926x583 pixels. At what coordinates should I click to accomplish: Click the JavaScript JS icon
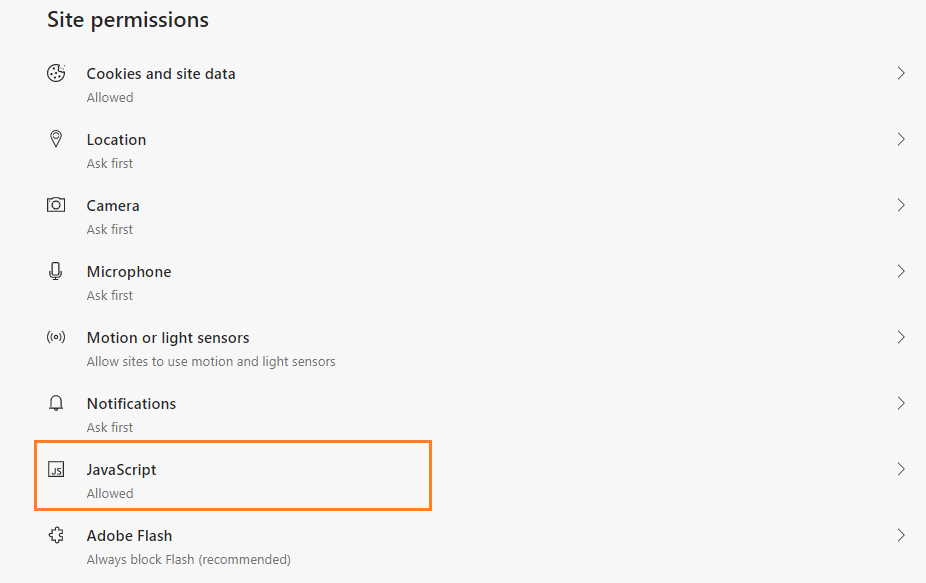[x=56, y=469]
